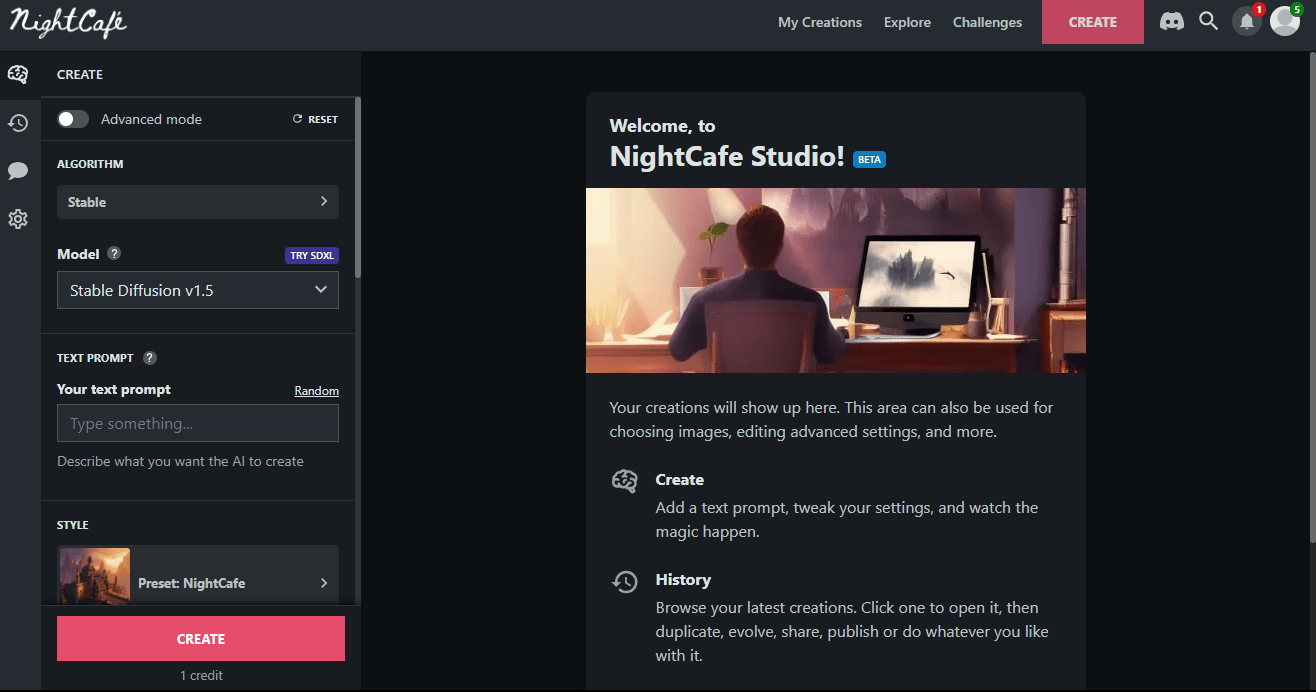Open the user profile avatar
This screenshot has height=692, width=1316.
point(1285,21)
